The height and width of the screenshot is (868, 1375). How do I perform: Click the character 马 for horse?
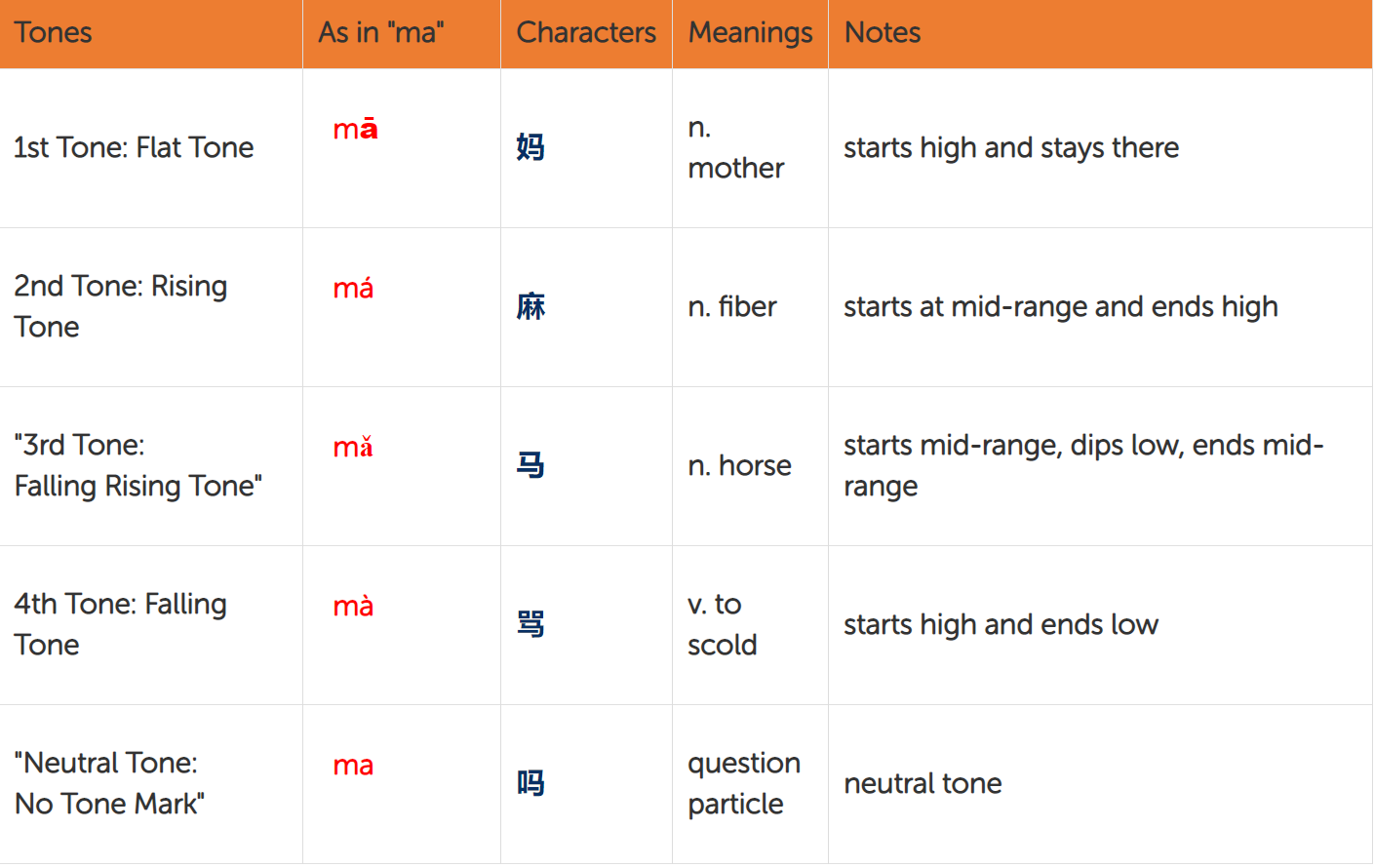528,465
